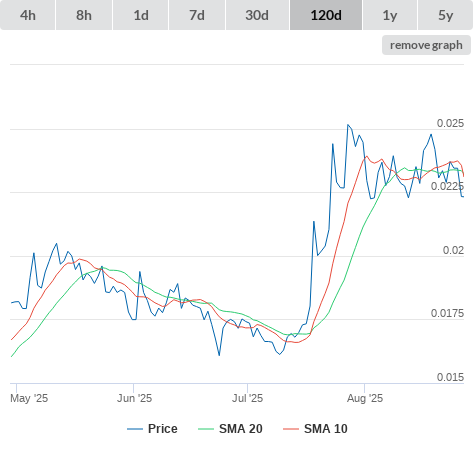
Task: Click the green SMA 20 line swatch
Action: [206, 429]
